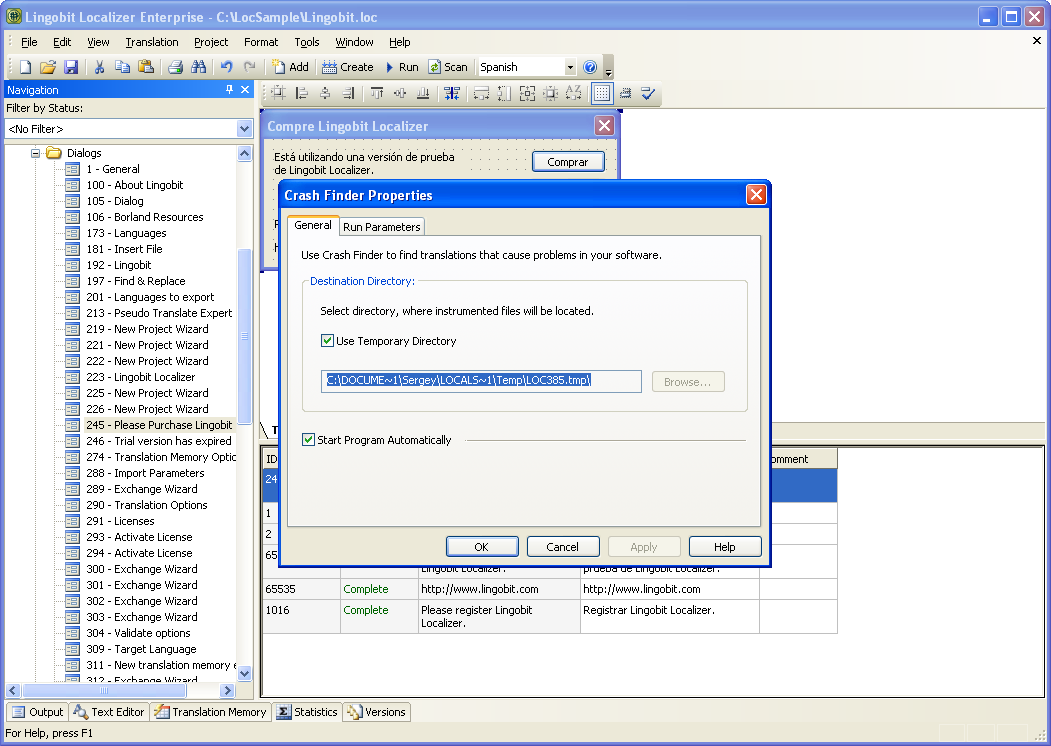Screen dimensions: 1051x746
Task: Close the Navigation panel
Action: point(245,89)
